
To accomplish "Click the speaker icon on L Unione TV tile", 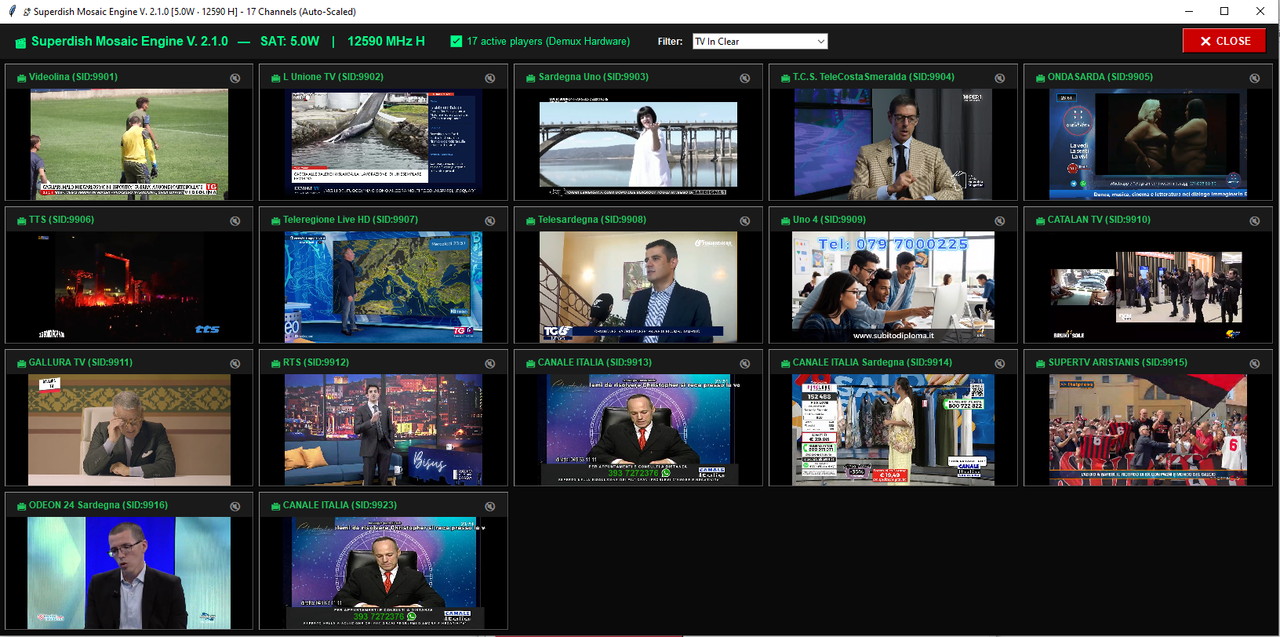I will 490,78.
